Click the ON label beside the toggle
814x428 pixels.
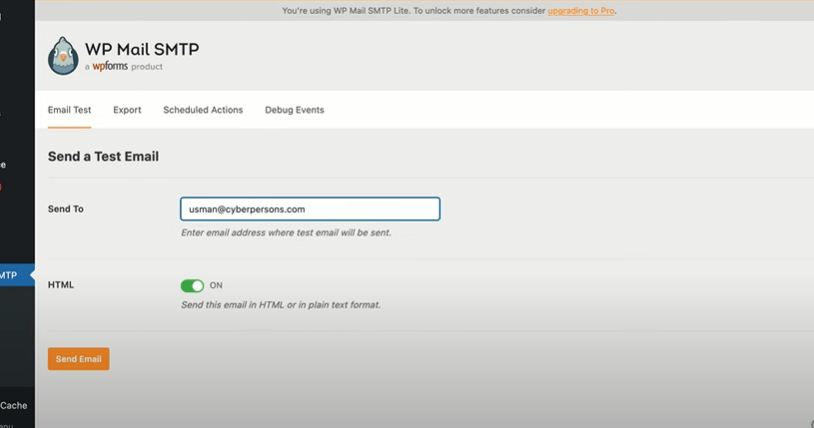pos(216,285)
